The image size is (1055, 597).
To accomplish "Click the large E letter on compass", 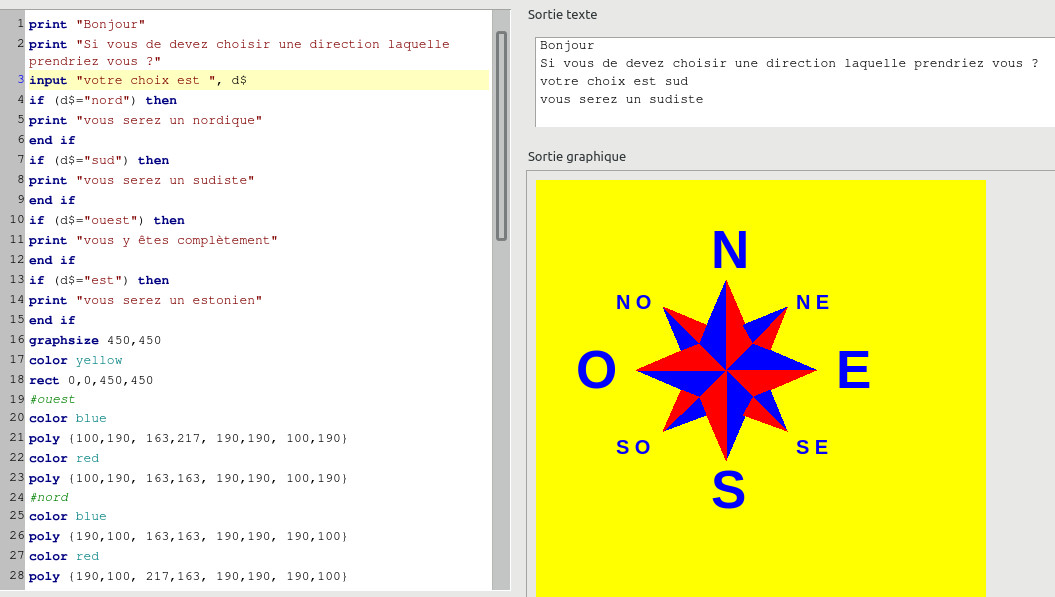I will pyautogui.click(x=853, y=370).
